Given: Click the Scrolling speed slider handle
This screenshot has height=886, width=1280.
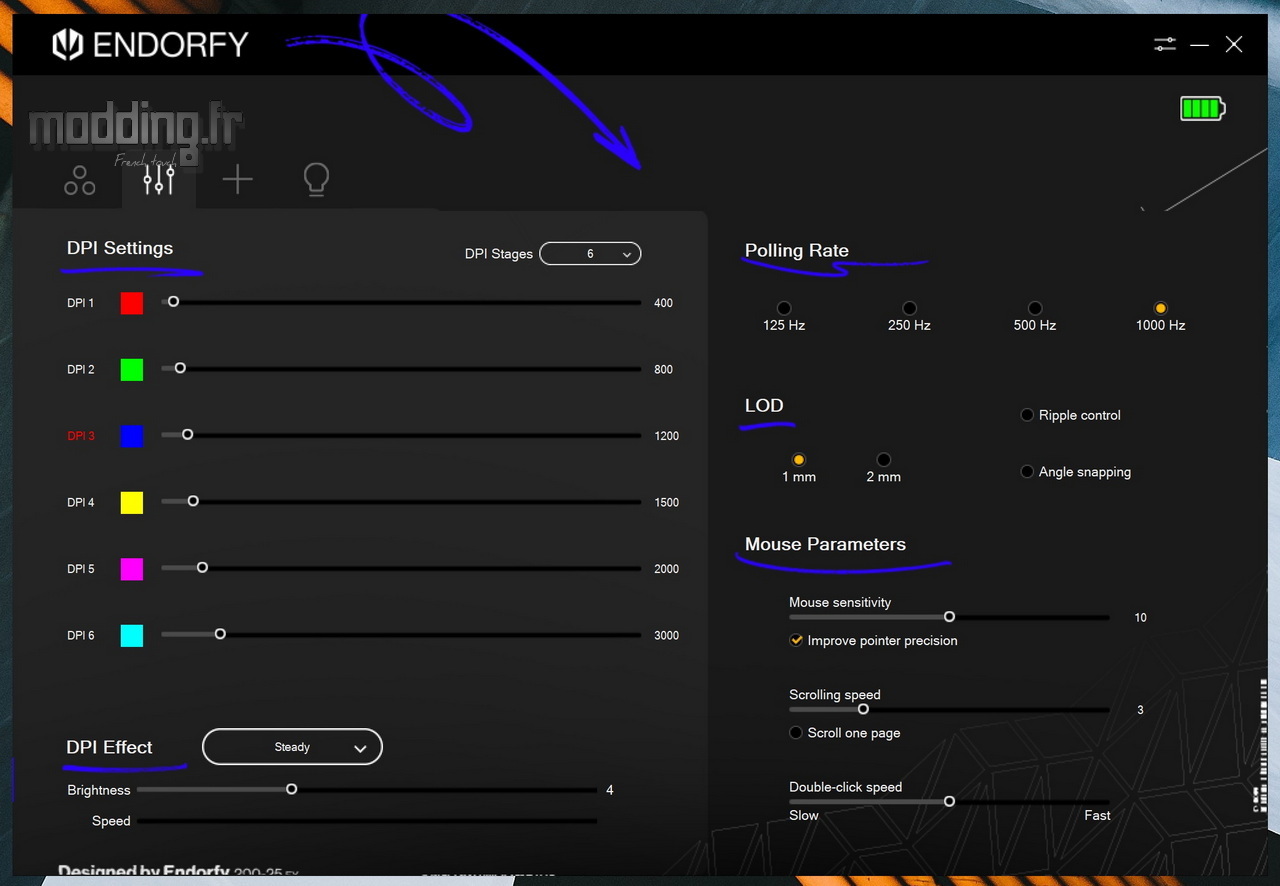Looking at the screenshot, I should click(863, 709).
